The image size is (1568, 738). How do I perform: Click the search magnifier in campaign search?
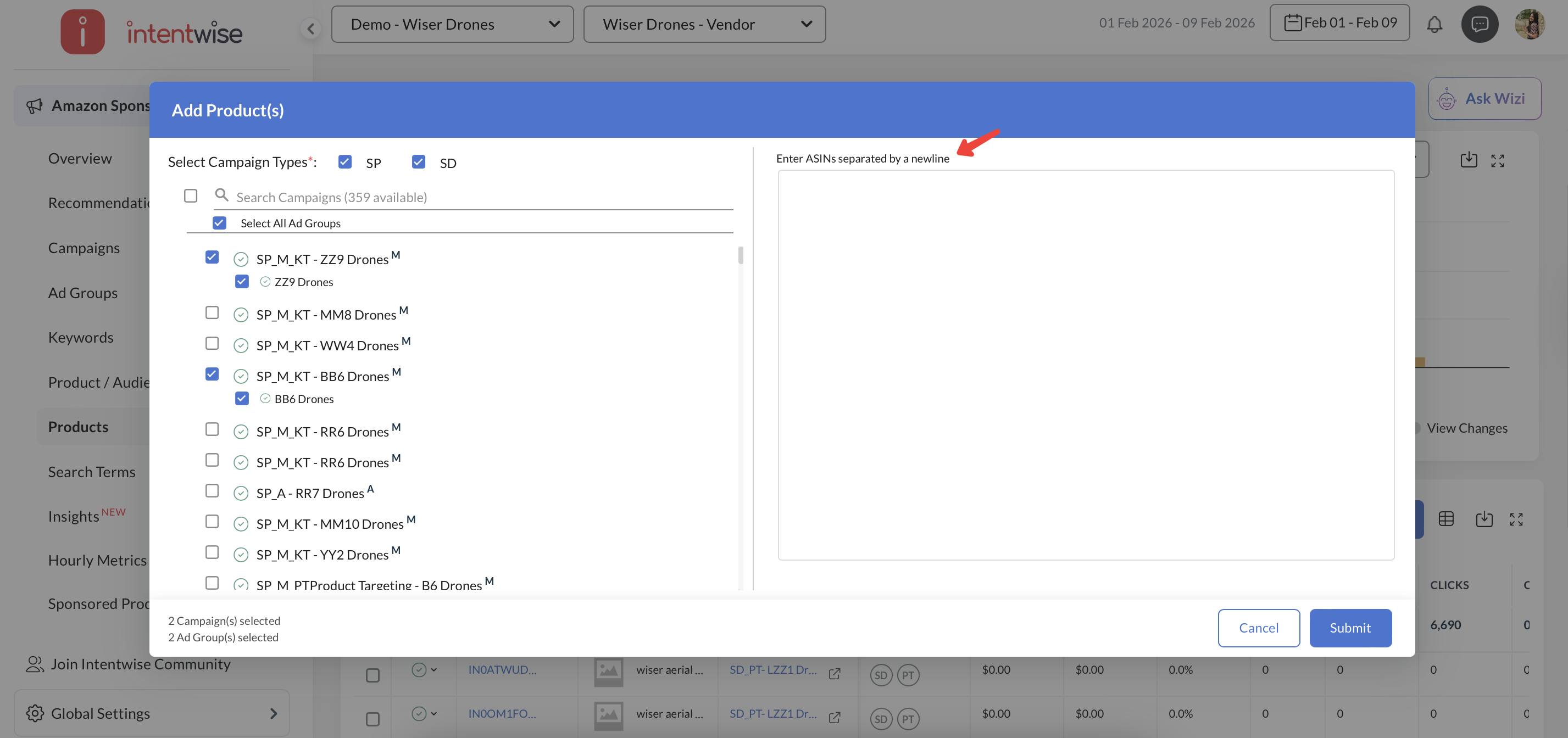pyautogui.click(x=221, y=195)
